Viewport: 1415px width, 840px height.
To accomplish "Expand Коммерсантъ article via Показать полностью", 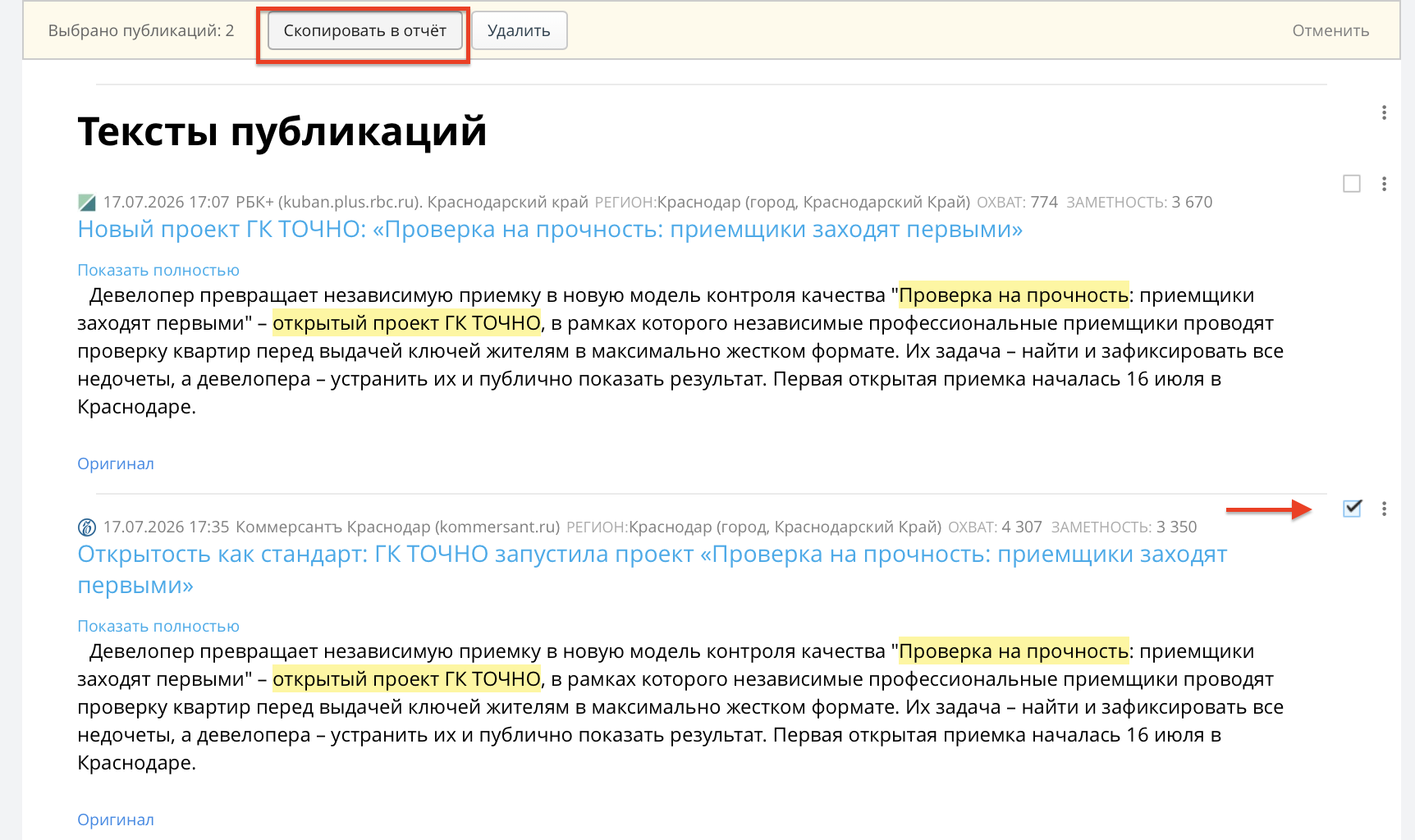I will pos(158,626).
